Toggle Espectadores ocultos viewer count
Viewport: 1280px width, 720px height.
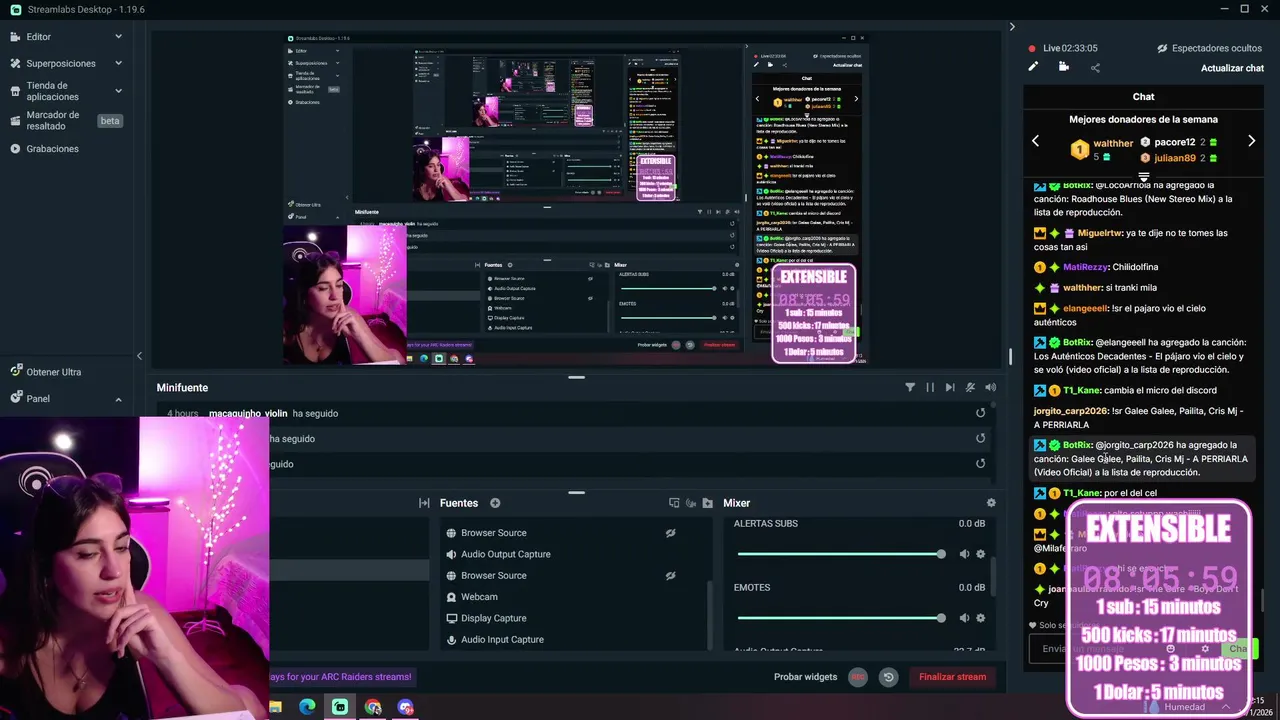click(1209, 48)
